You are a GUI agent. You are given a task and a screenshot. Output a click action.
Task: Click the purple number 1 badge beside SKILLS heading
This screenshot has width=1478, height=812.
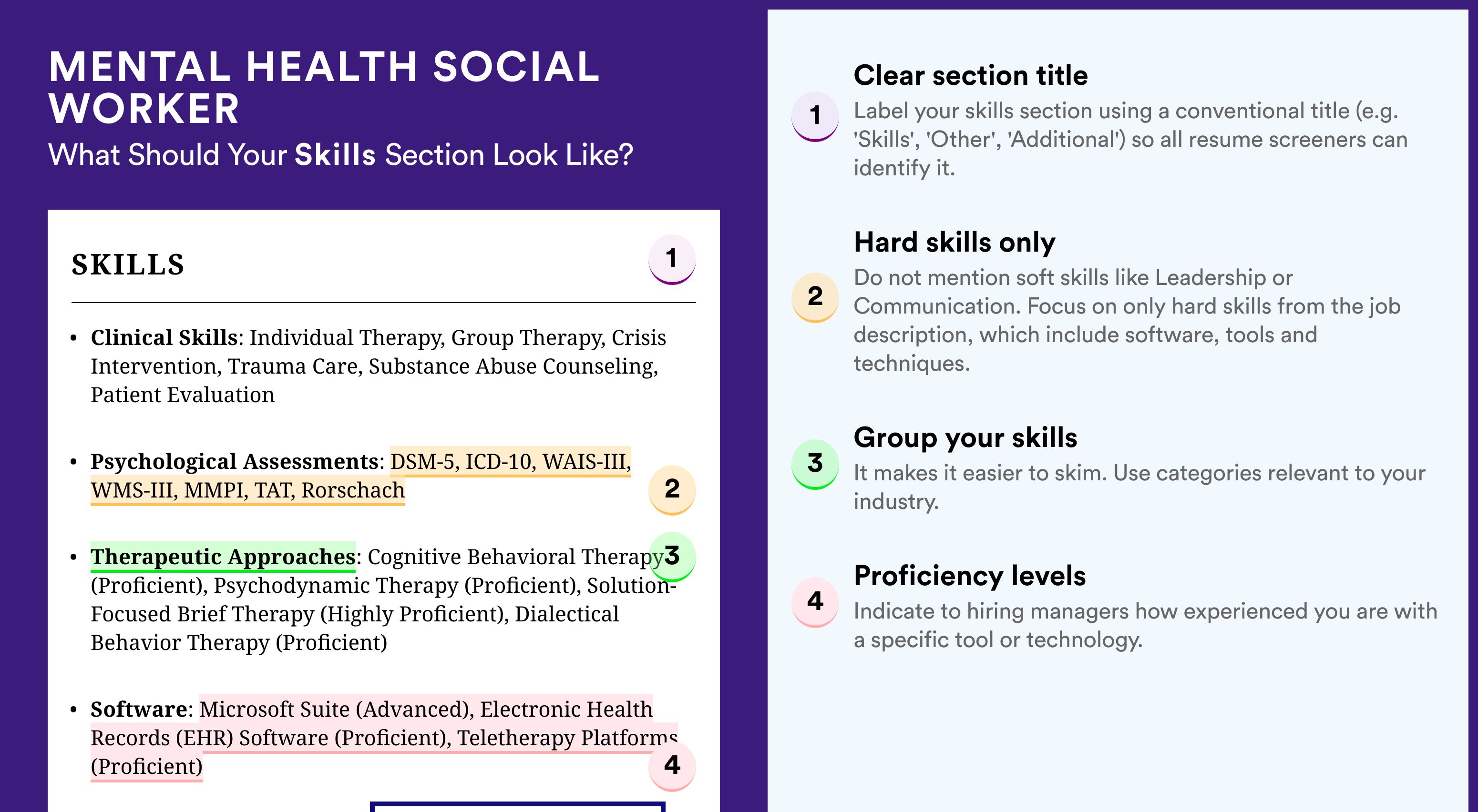point(672,259)
